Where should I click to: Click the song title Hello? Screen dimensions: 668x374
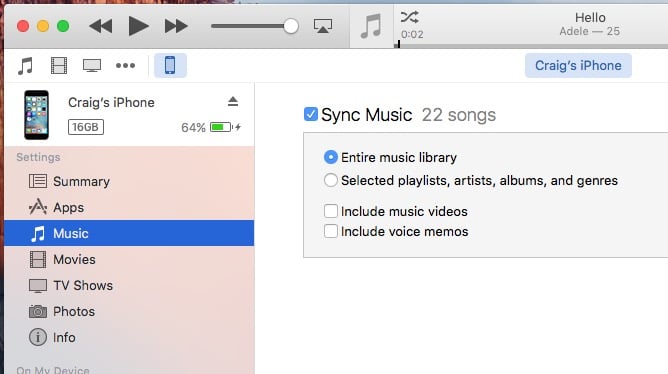tap(590, 17)
